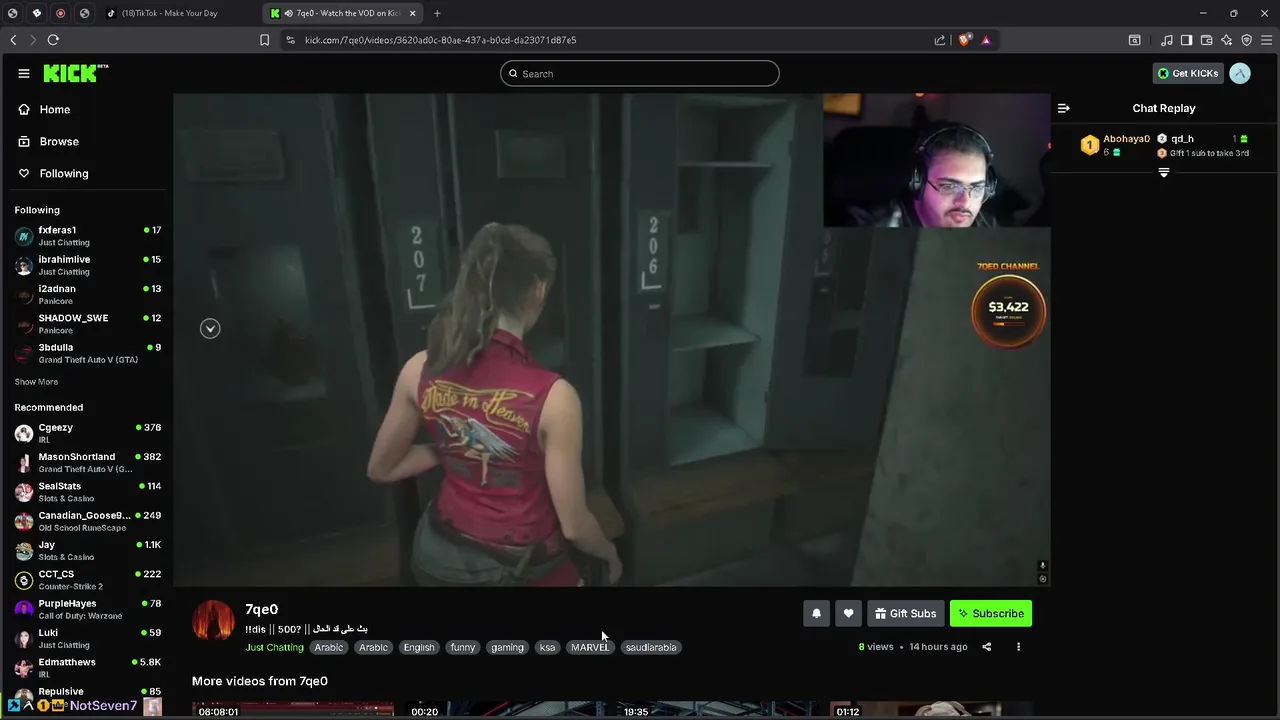Click the share video icon
The image size is (1280, 720).
point(986,647)
